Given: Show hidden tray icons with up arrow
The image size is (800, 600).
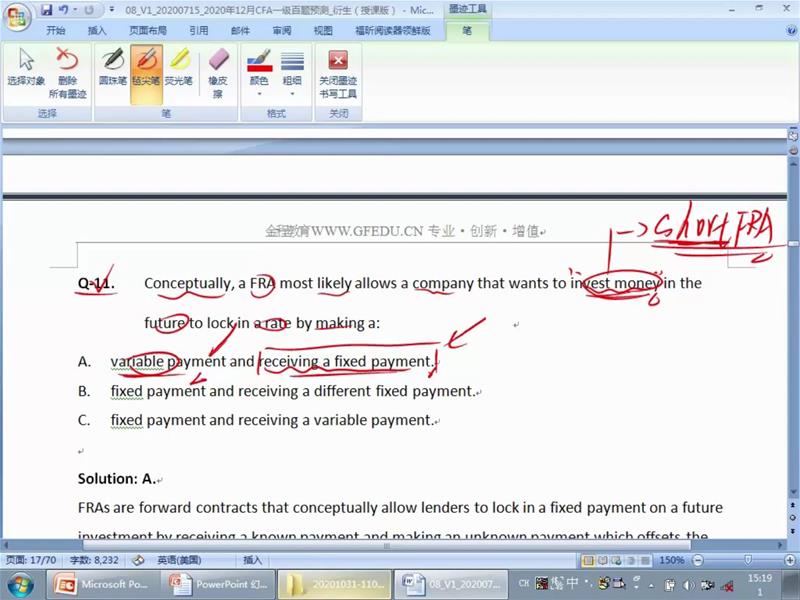Looking at the screenshot, I should (651, 586).
